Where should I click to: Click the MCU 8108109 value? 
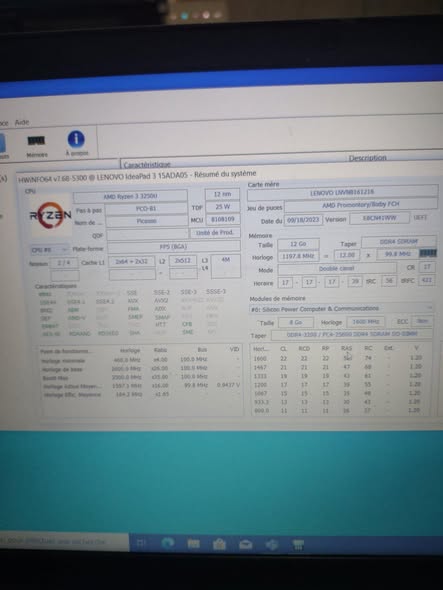click(223, 219)
